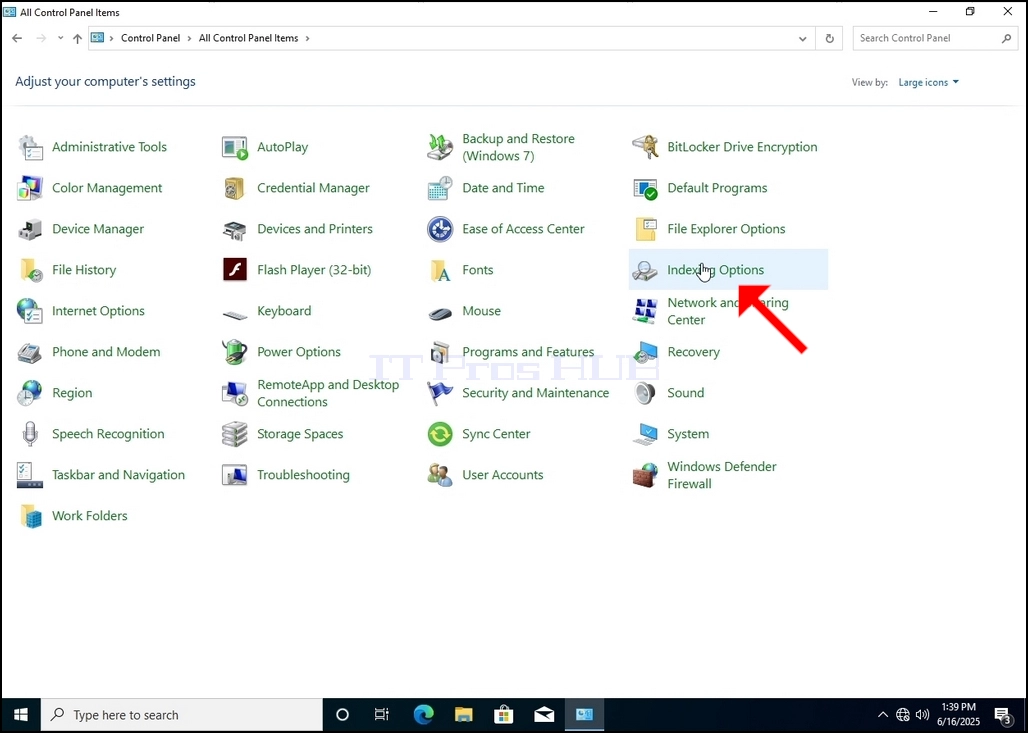The height and width of the screenshot is (733, 1028).
Task: Open the File History icon
Action: [x=30, y=270]
